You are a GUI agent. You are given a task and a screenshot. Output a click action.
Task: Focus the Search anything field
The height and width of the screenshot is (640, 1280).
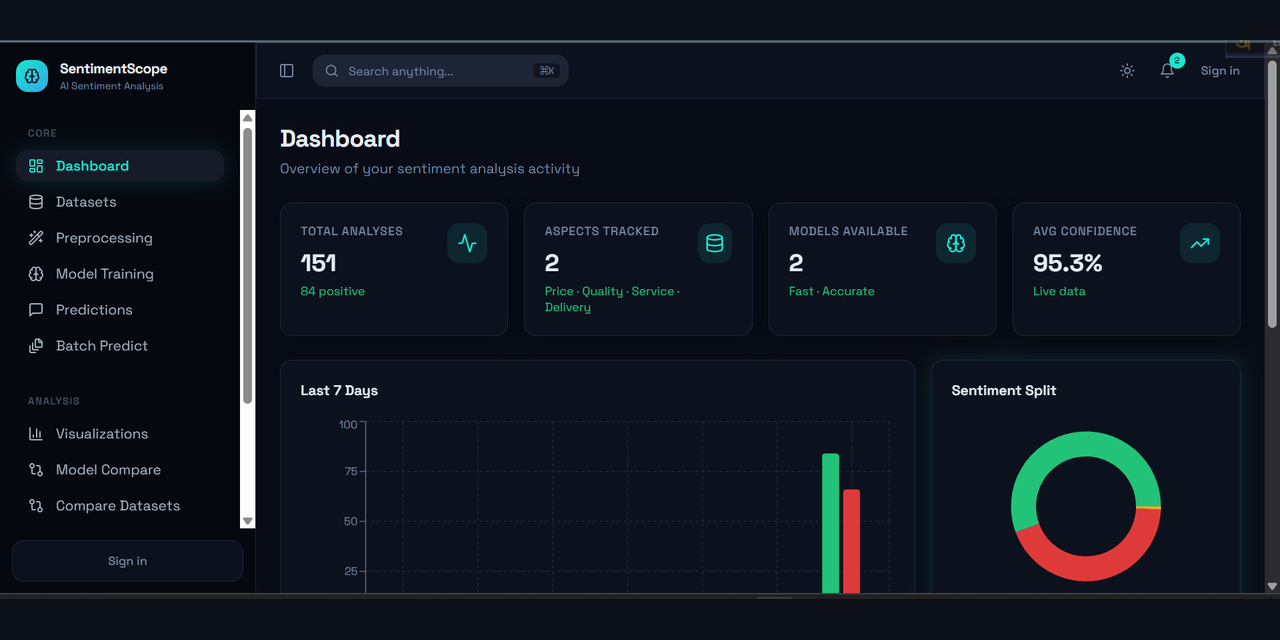pos(441,71)
